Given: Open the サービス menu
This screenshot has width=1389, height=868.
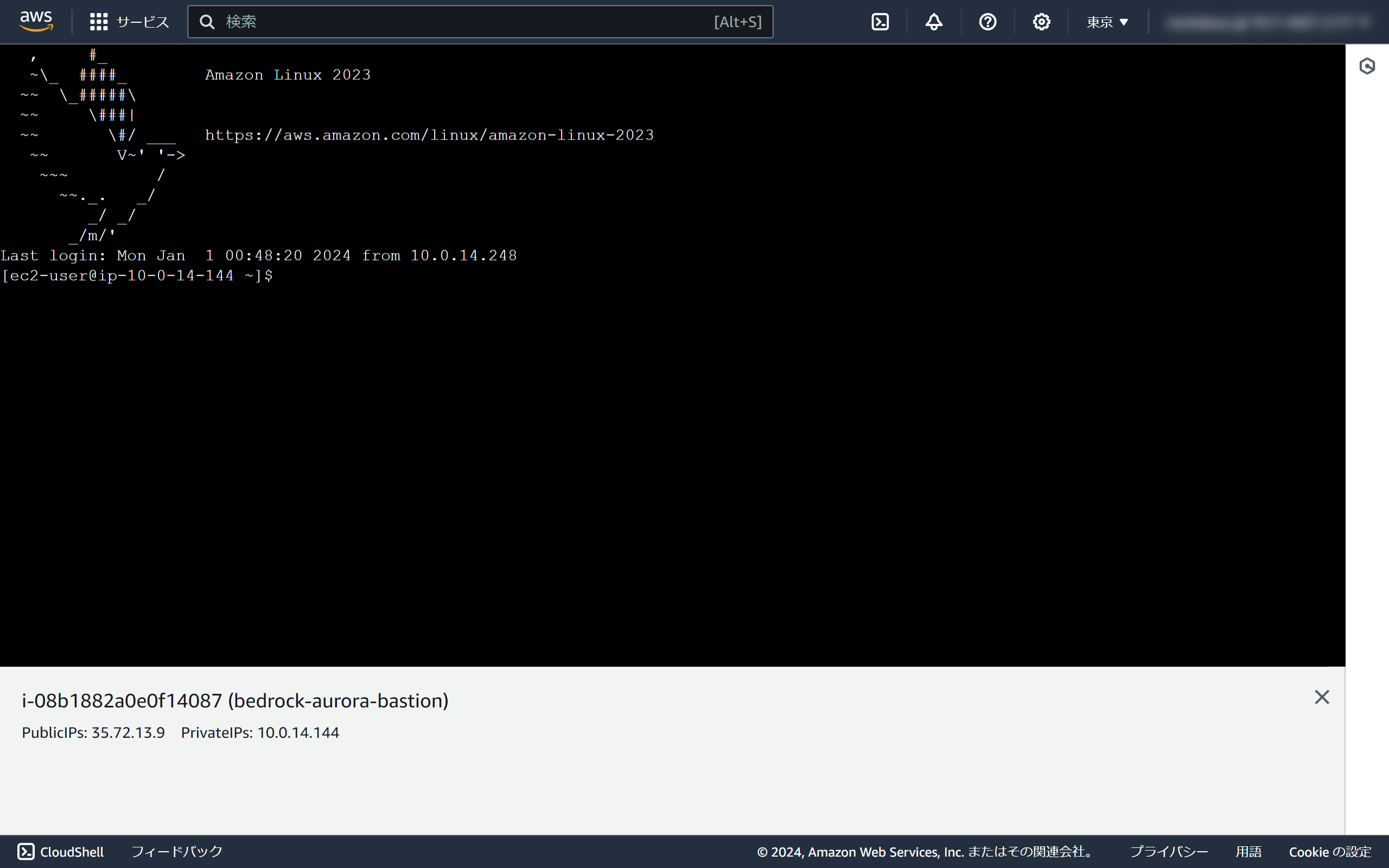Looking at the screenshot, I should pos(142,22).
